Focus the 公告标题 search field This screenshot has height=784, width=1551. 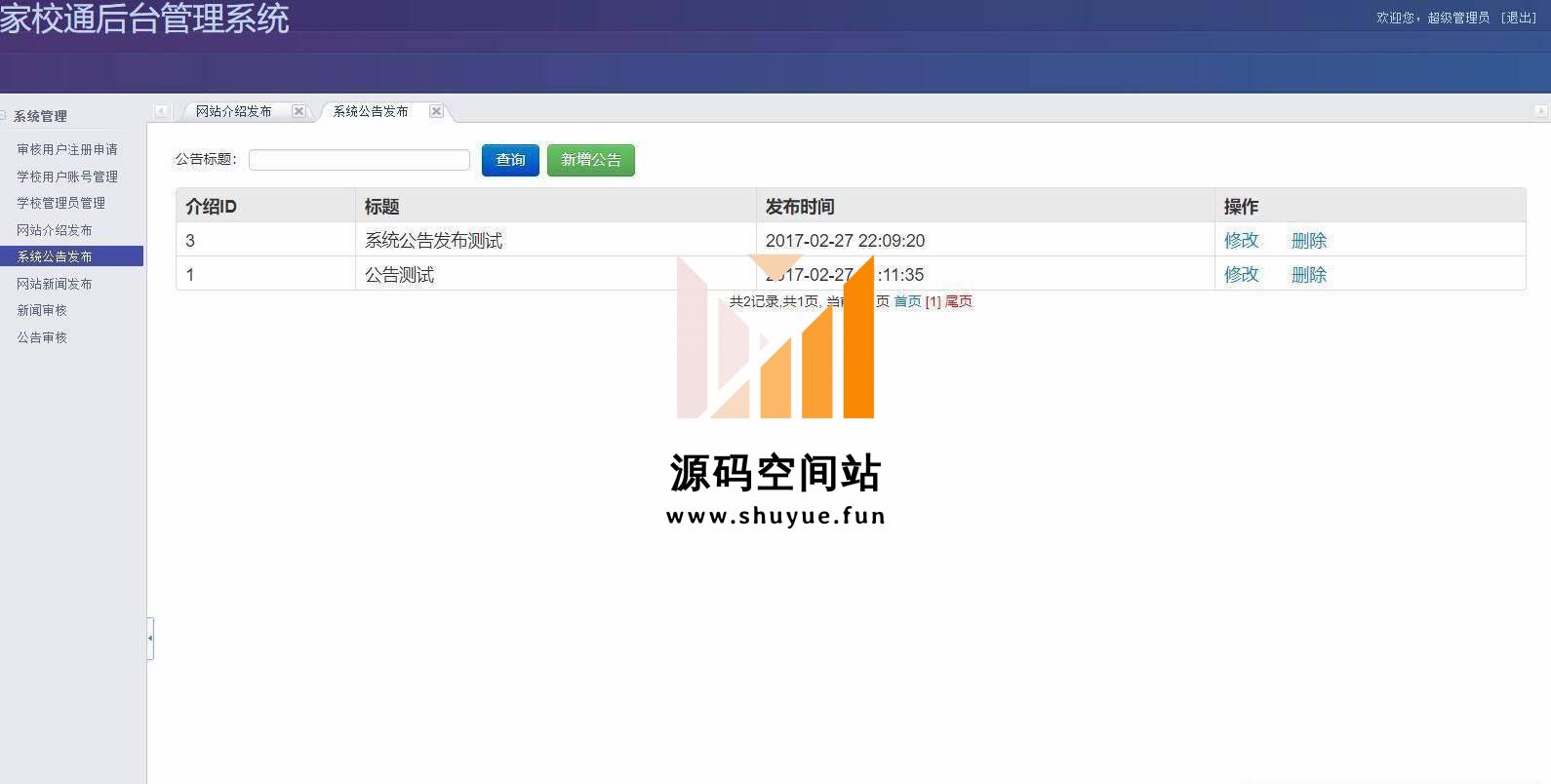(359, 160)
